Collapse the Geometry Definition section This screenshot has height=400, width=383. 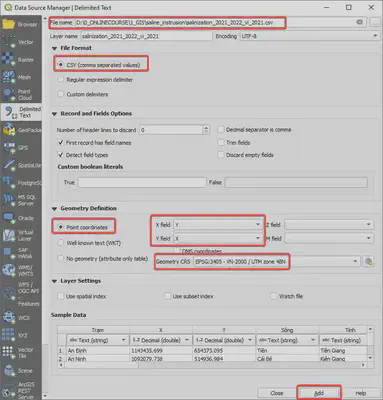[x=55, y=209]
